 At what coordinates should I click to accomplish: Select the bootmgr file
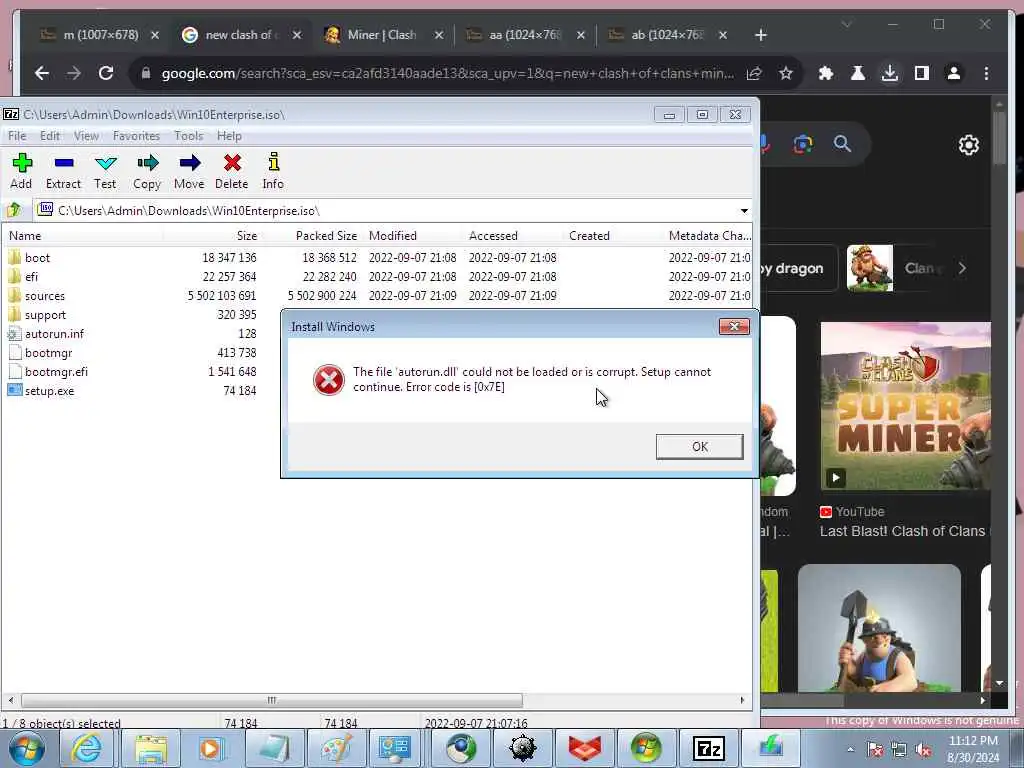click(48, 353)
